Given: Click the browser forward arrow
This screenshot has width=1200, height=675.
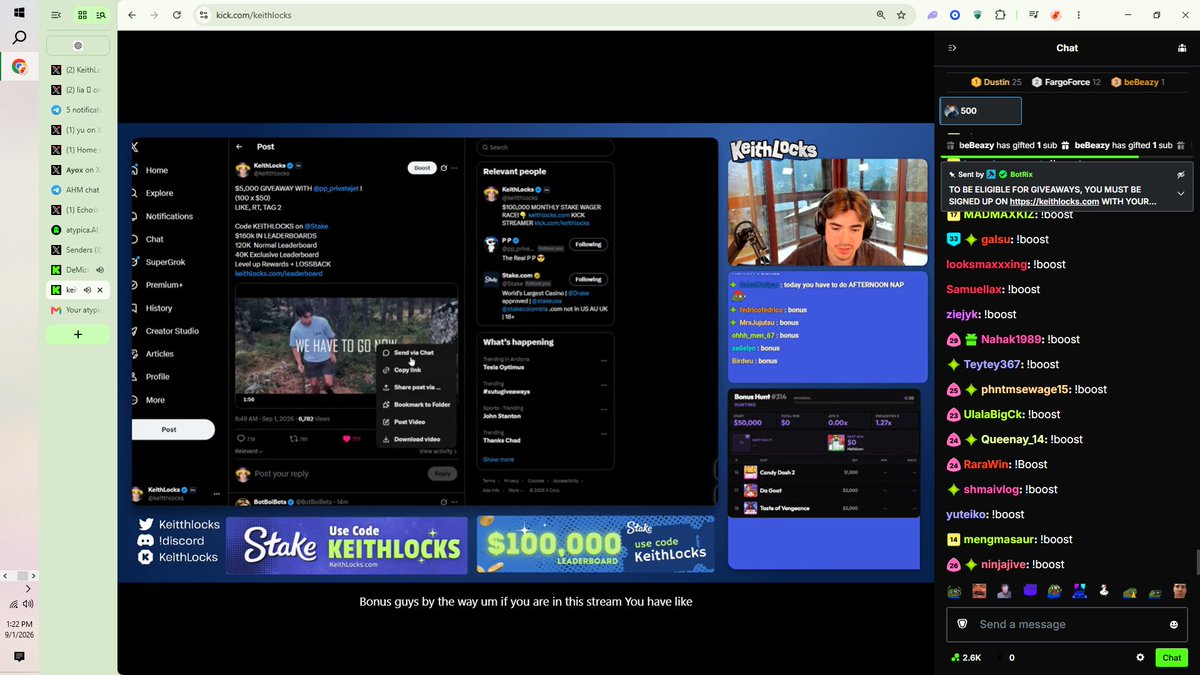Looking at the screenshot, I should [154, 15].
